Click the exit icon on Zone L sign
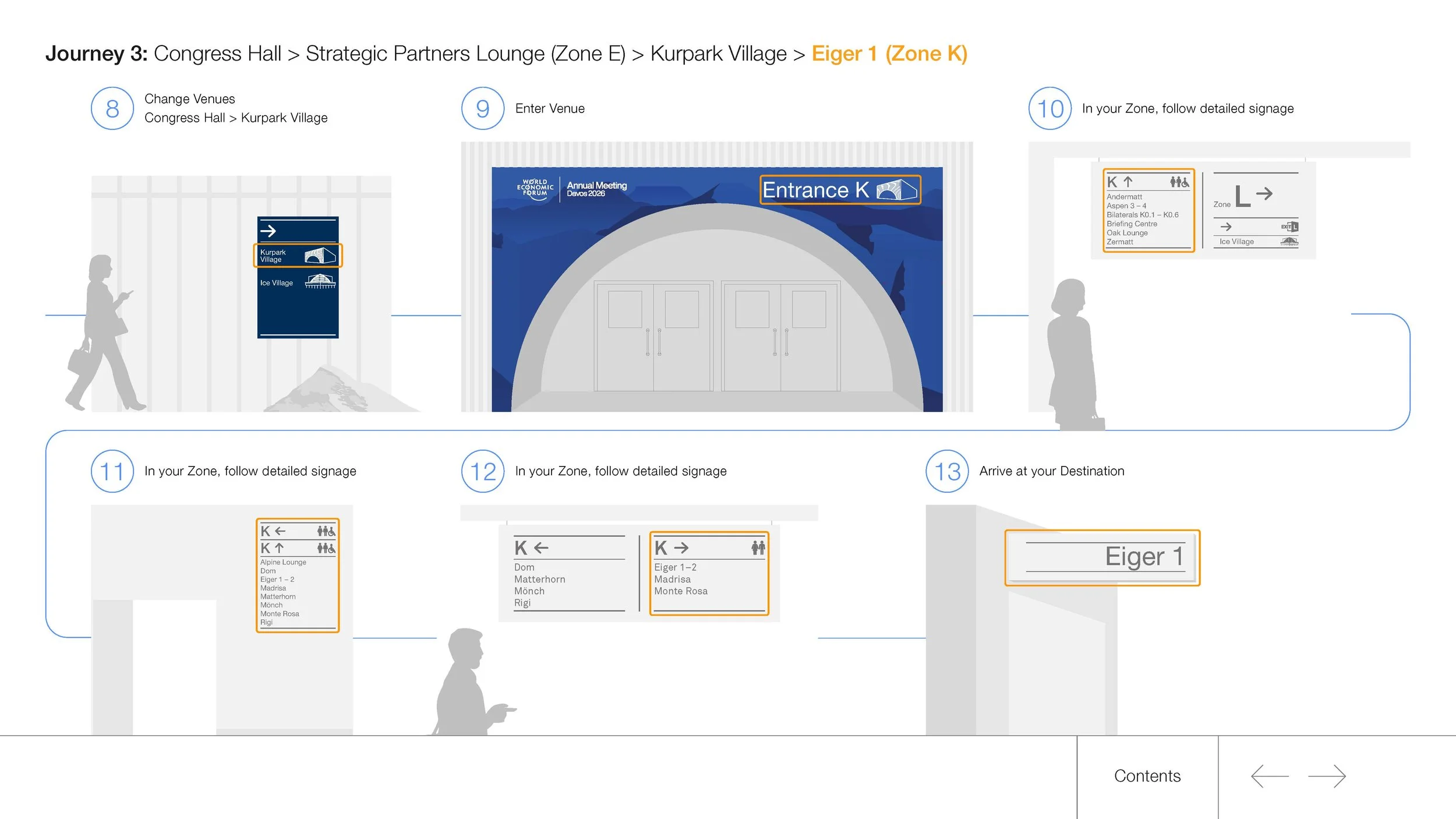Screen dimensions: 1456x819 click(1289, 227)
